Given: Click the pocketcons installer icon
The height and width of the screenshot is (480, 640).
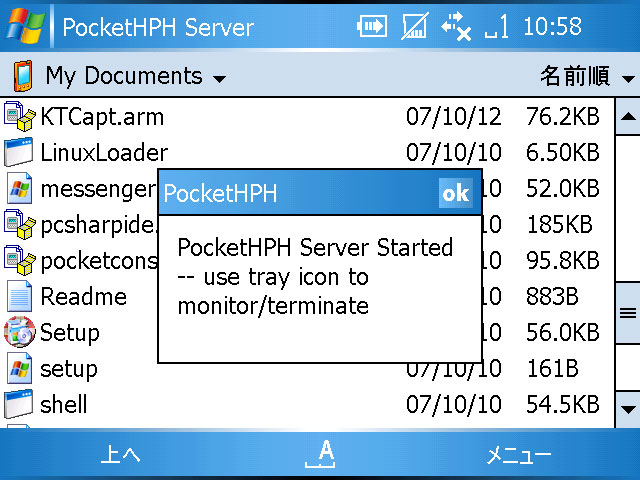Looking at the screenshot, I should (19, 260).
